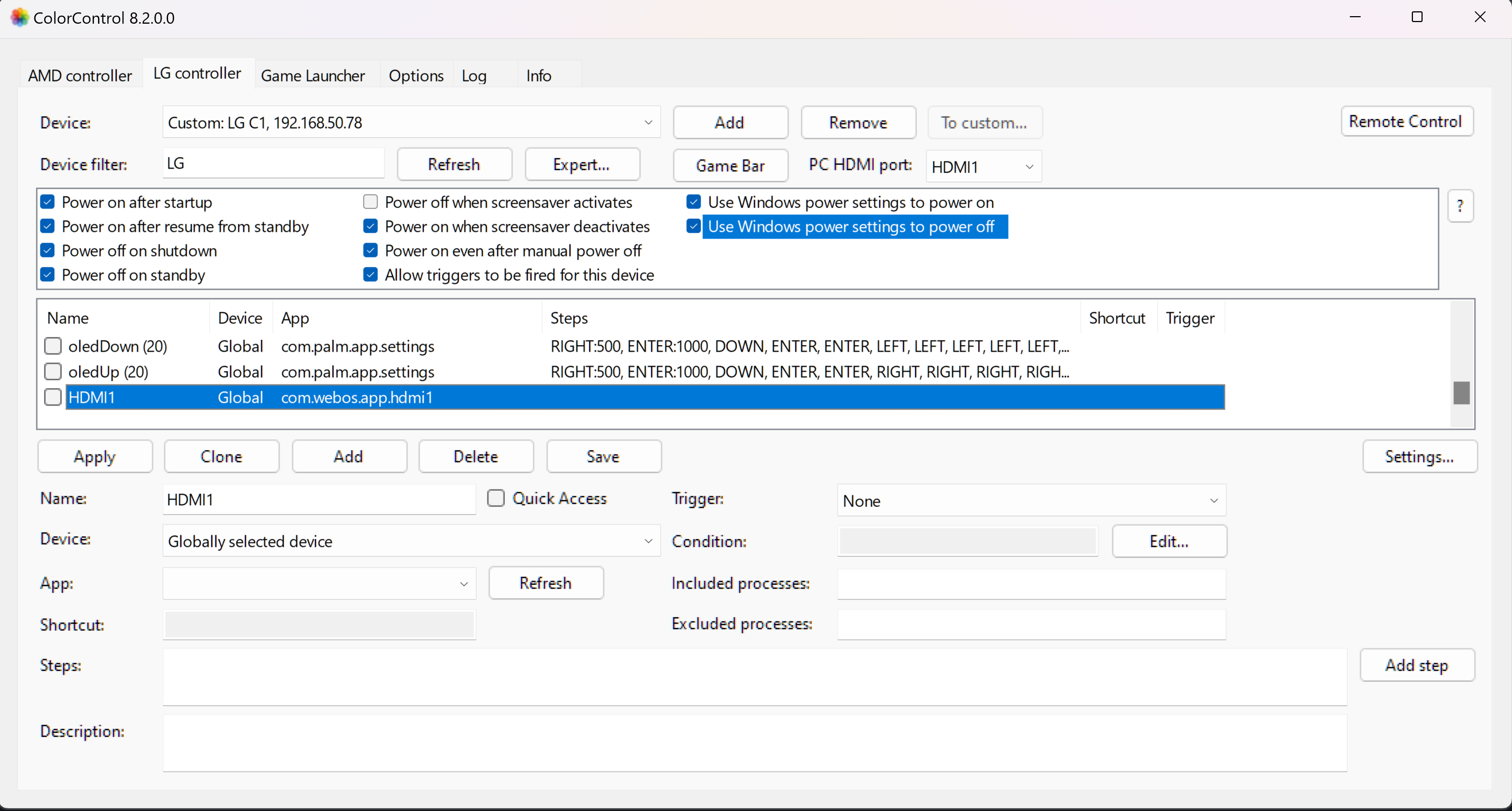Enable Quick Access for HDMI1 preset
The image size is (1512, 811).
coord(496,498)
